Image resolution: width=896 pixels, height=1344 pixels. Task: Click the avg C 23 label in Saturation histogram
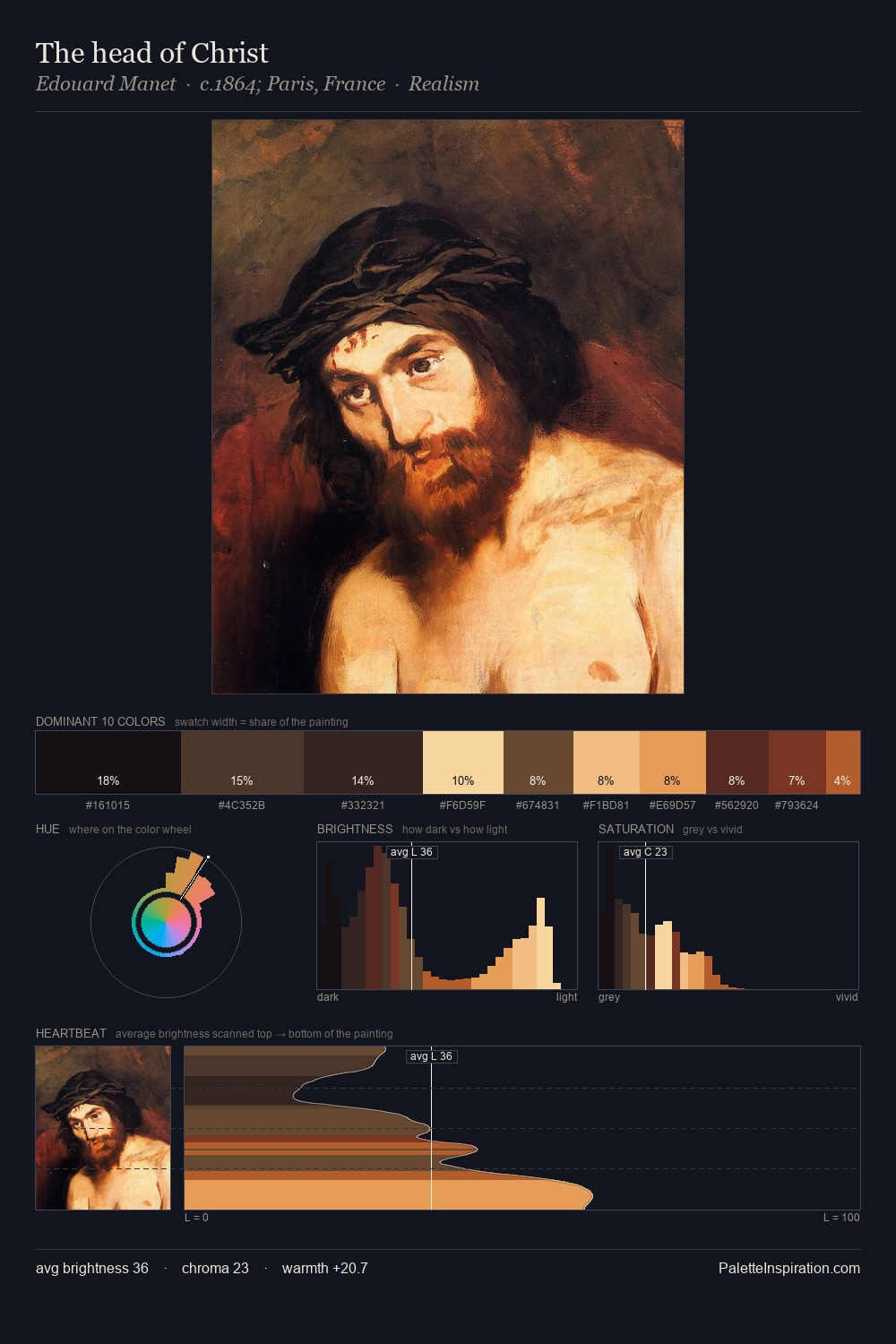tap(645, 852)
